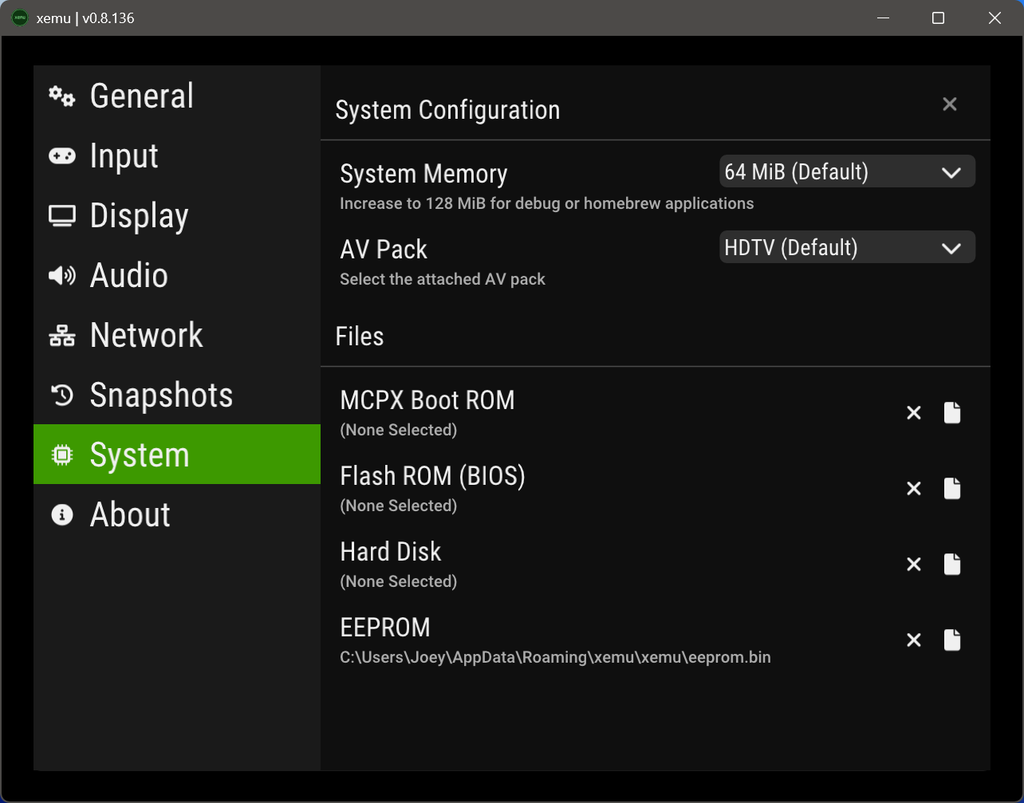Click the xemu app icon in title bar
Screen dimensions: 1024x803
coord(20,18)
